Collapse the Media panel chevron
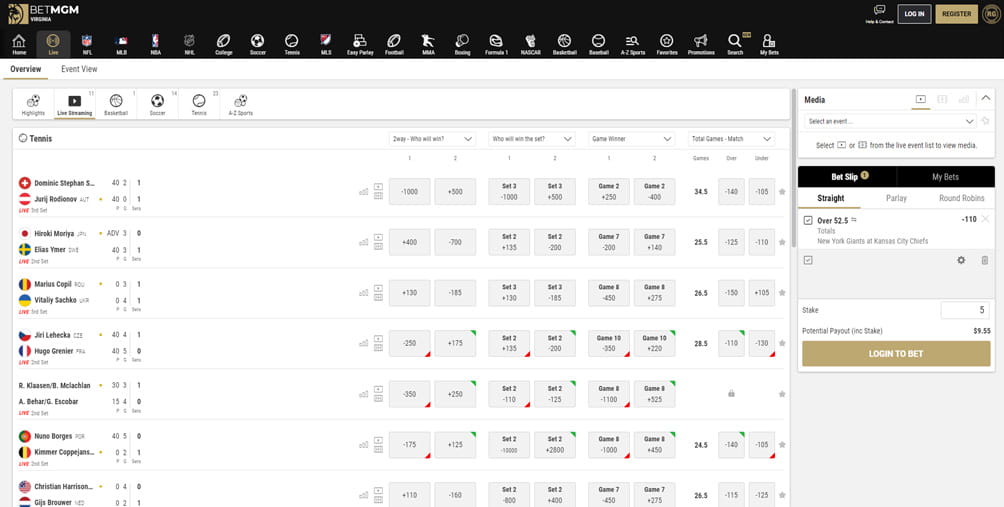This screenshot has height=507, width=1004. point(985,98)
